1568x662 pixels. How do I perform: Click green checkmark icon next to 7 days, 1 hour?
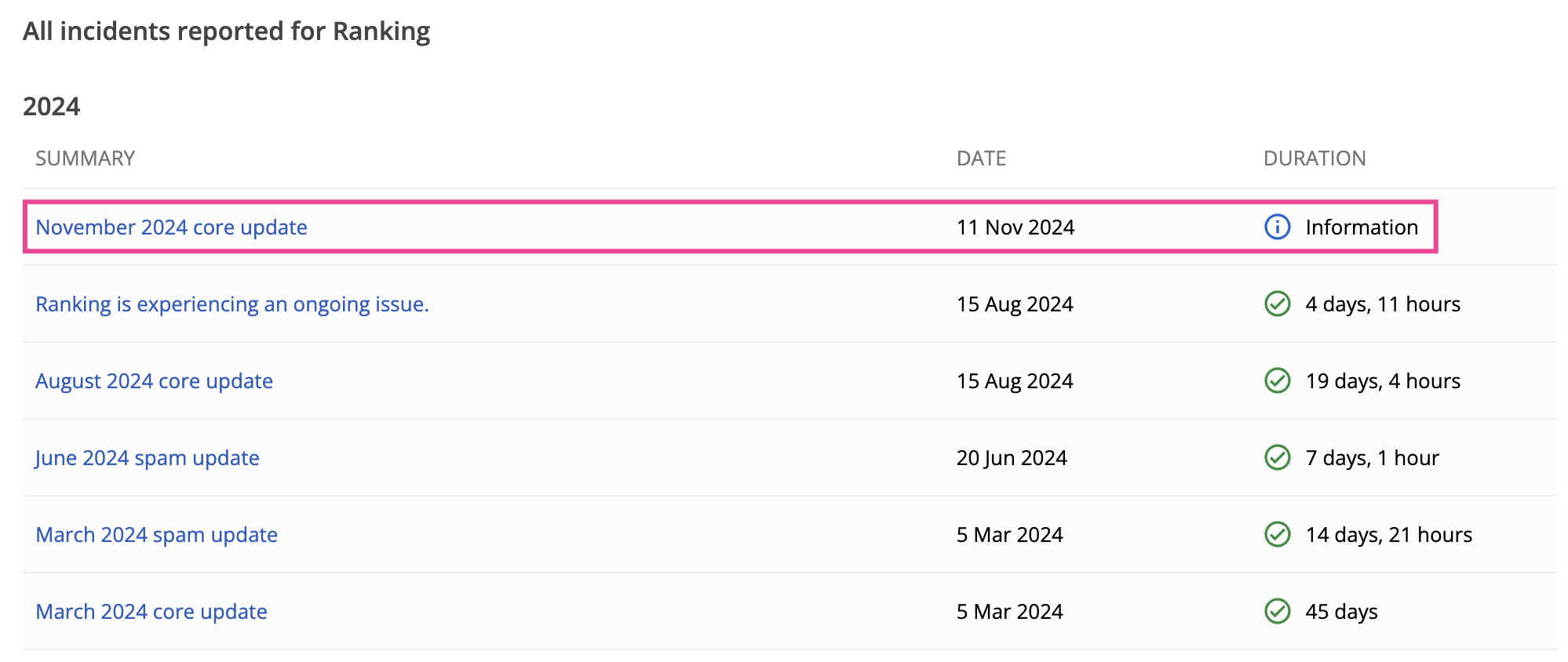(x=1277, y=457)
